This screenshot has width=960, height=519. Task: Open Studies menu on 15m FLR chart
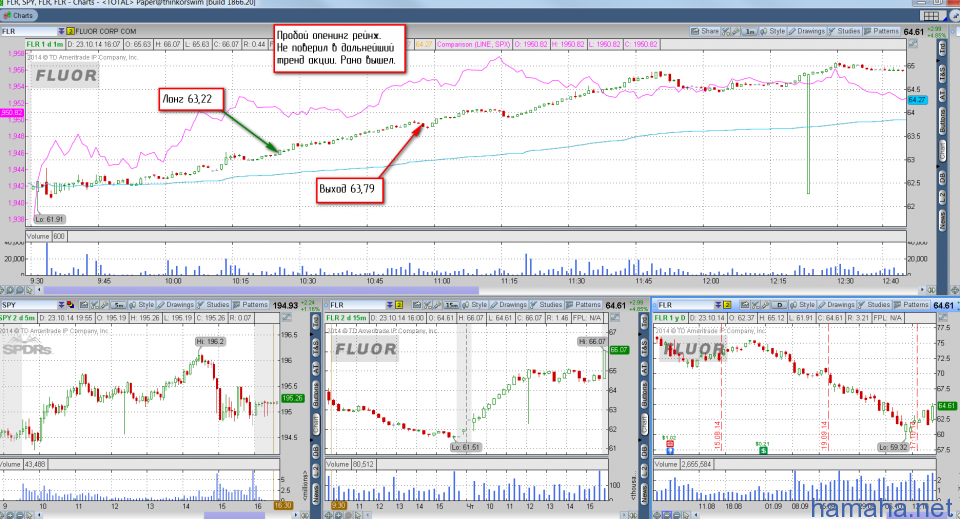pyautogui.click(x=547, y=305)
